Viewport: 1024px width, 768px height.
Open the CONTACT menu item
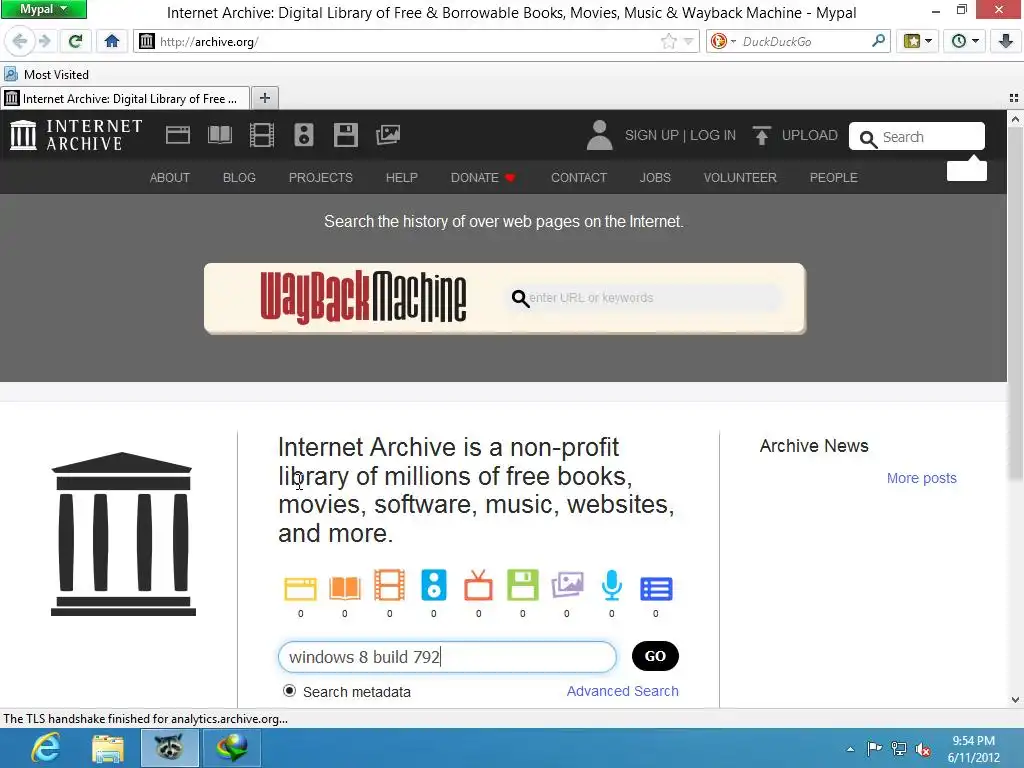pos(579,178)
